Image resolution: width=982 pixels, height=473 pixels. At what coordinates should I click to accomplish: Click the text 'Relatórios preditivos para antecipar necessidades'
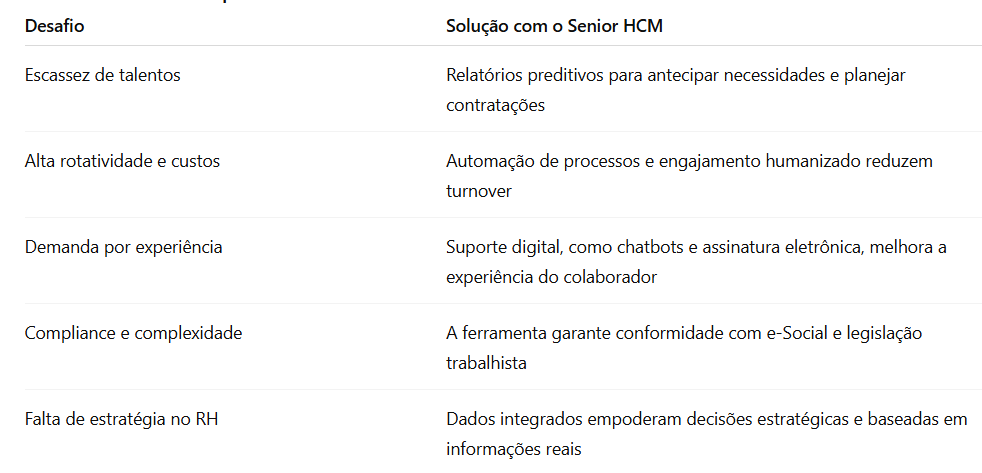pos(637,75)
